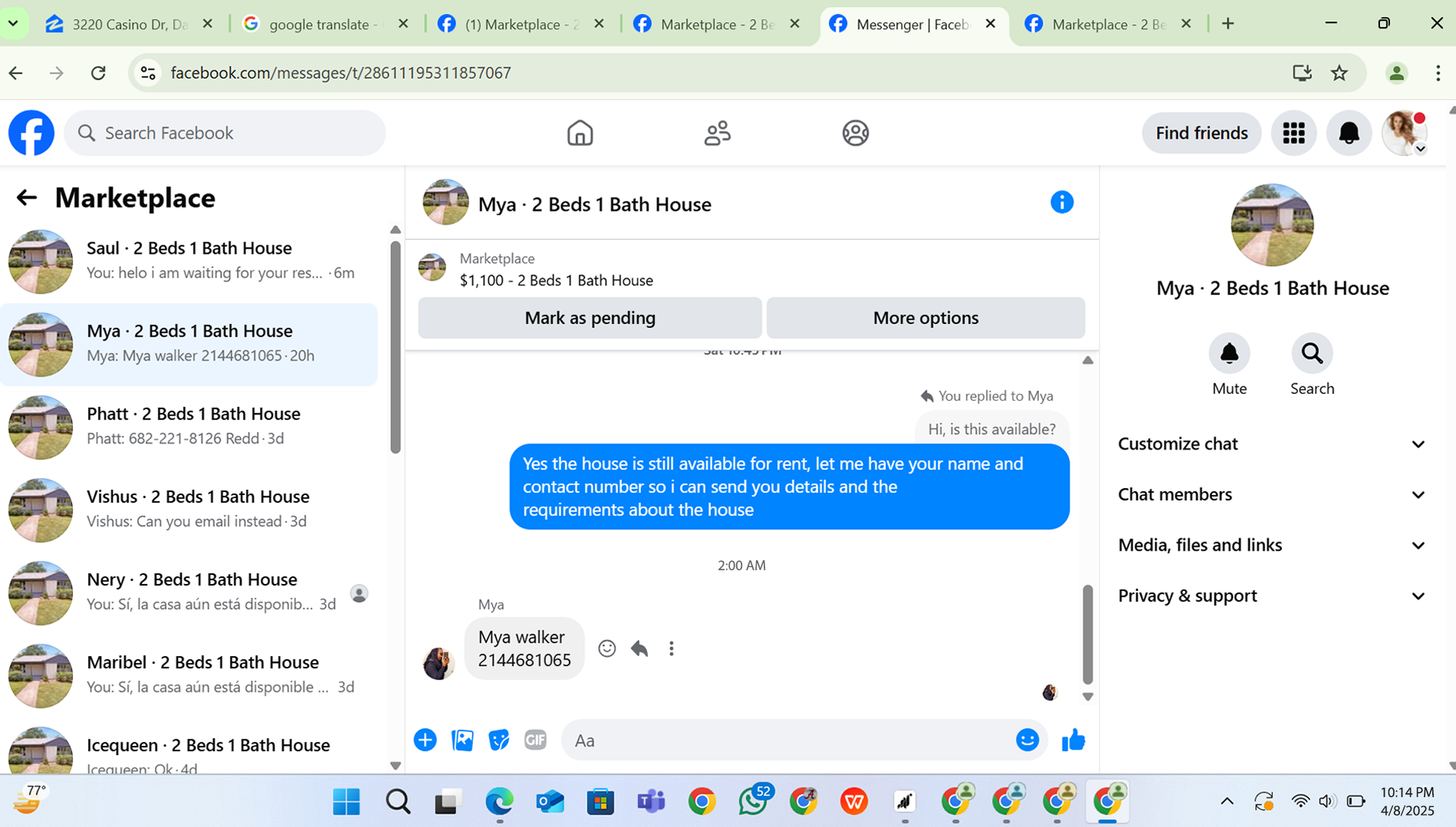Click Mark as pending button
This screenshot has height=827, width=1456.
[x=590, y=317]
